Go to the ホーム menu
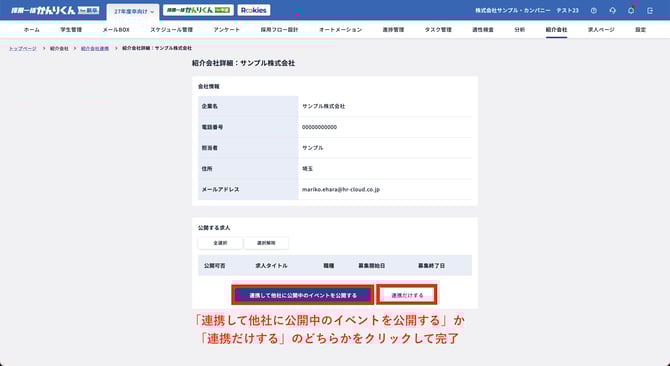Viewport: 670px width, 366px height. pyautogui.click(x=32, y=30)
